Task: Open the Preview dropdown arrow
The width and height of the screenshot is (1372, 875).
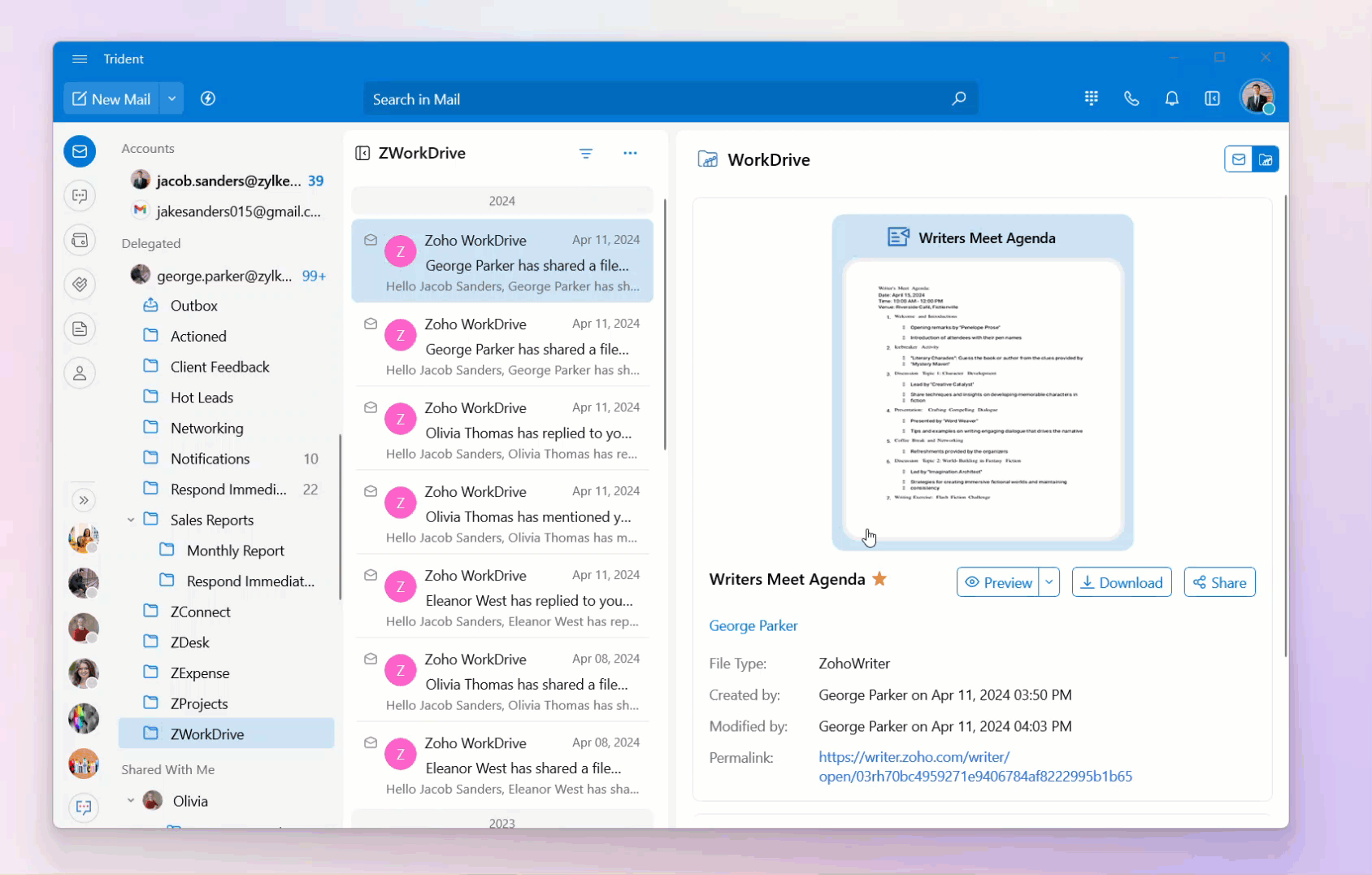Action: click(1049, 582)
